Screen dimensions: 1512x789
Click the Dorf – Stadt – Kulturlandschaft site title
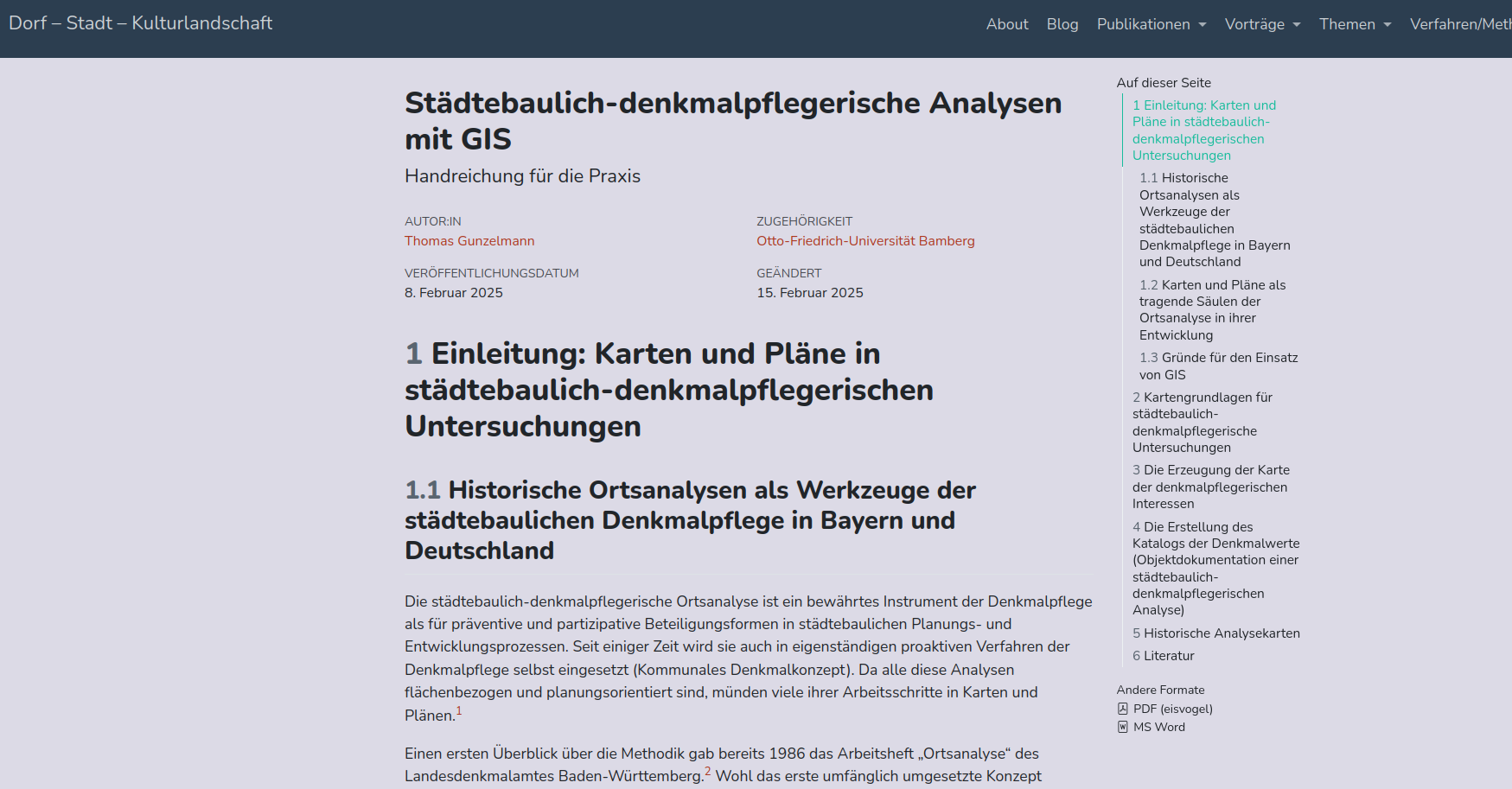point(141,23)
